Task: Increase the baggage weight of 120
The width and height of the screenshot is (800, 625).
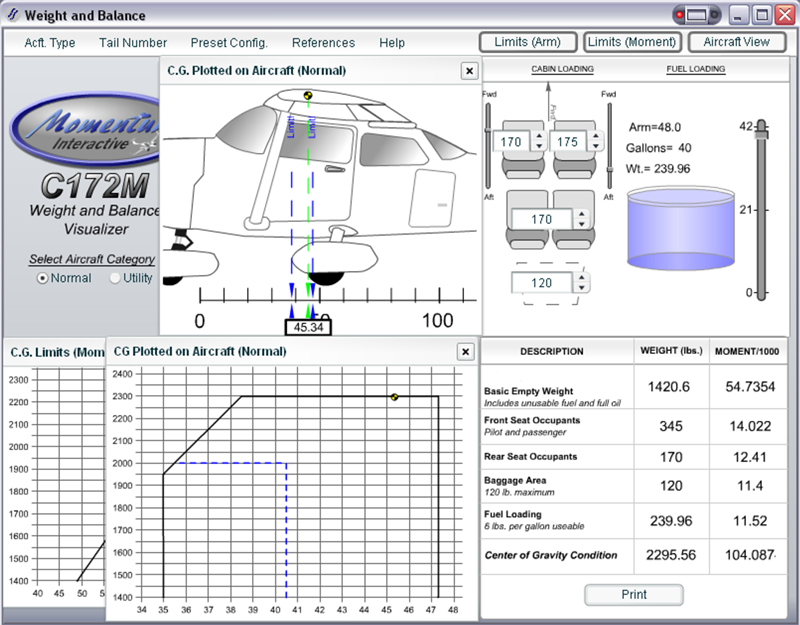Action: [x=582, y=278]
